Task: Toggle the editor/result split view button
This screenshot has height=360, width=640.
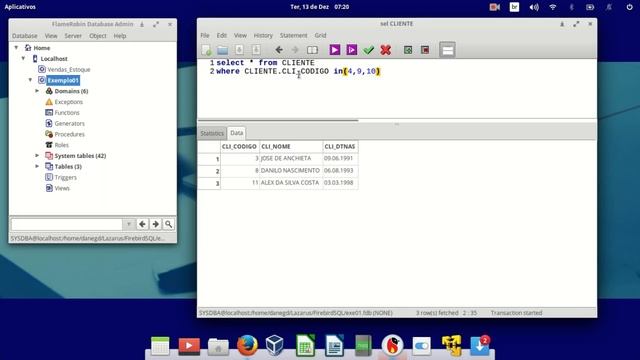Action: pyautogui.click(x=447, y=50)
